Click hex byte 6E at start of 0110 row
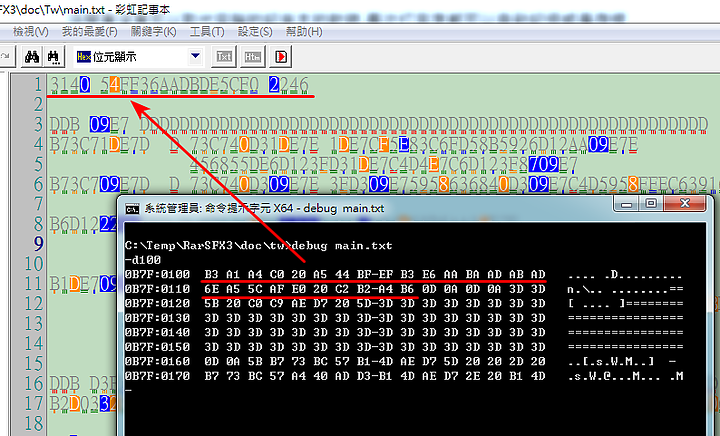This screenshot has width=720, height=436. pyautogui.click(x=211, y=289)
